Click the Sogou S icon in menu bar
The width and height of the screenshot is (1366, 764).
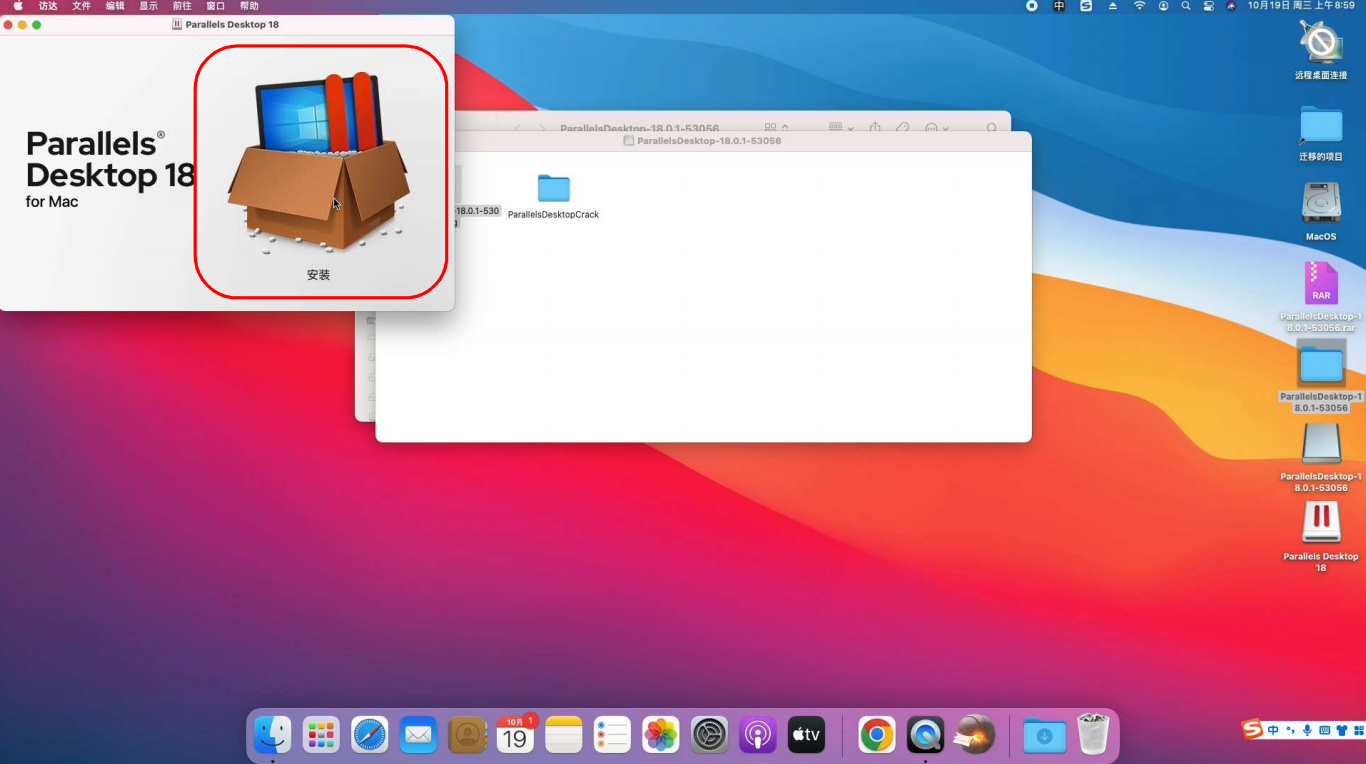point(1086,6)
